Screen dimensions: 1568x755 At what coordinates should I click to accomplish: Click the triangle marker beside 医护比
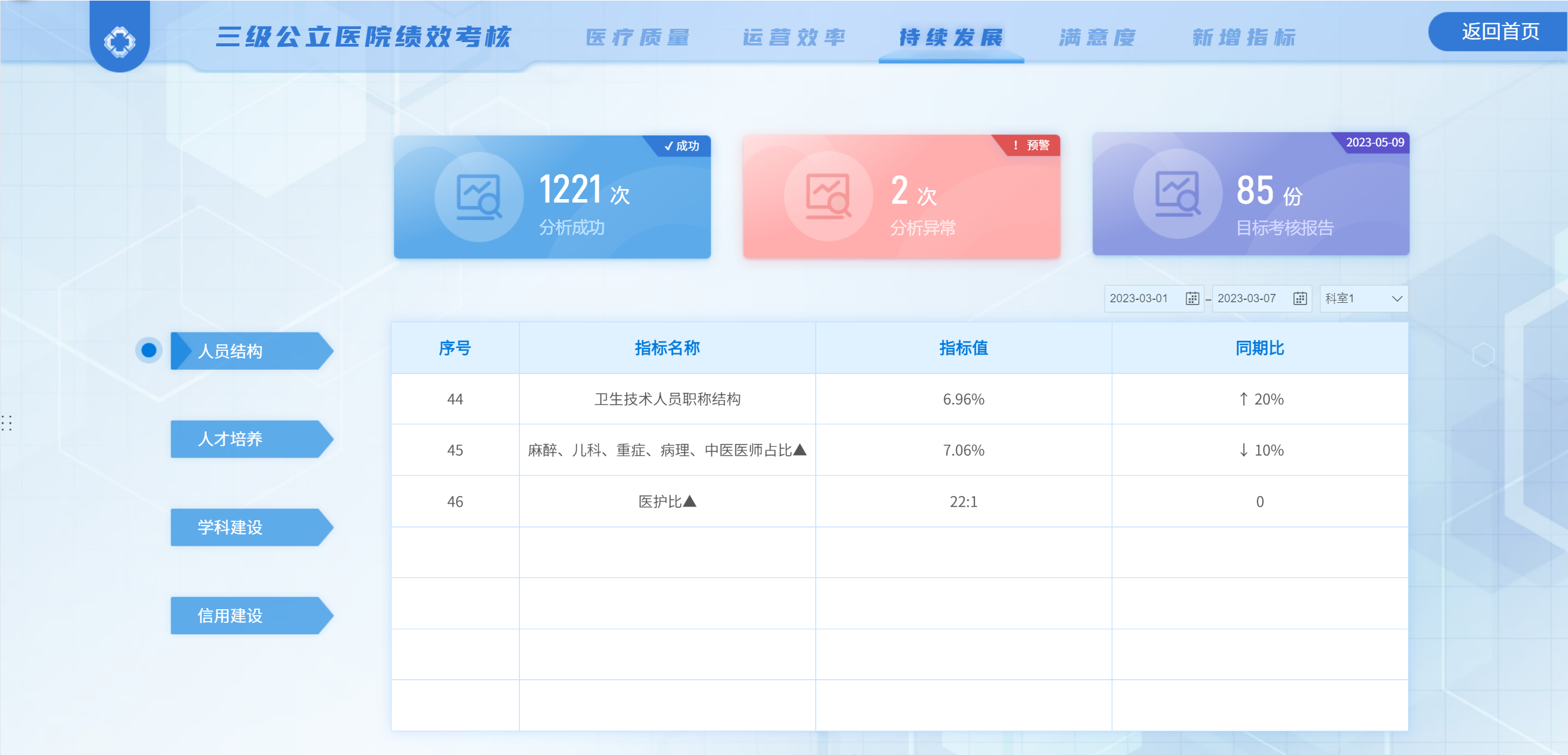pos(690,501)
